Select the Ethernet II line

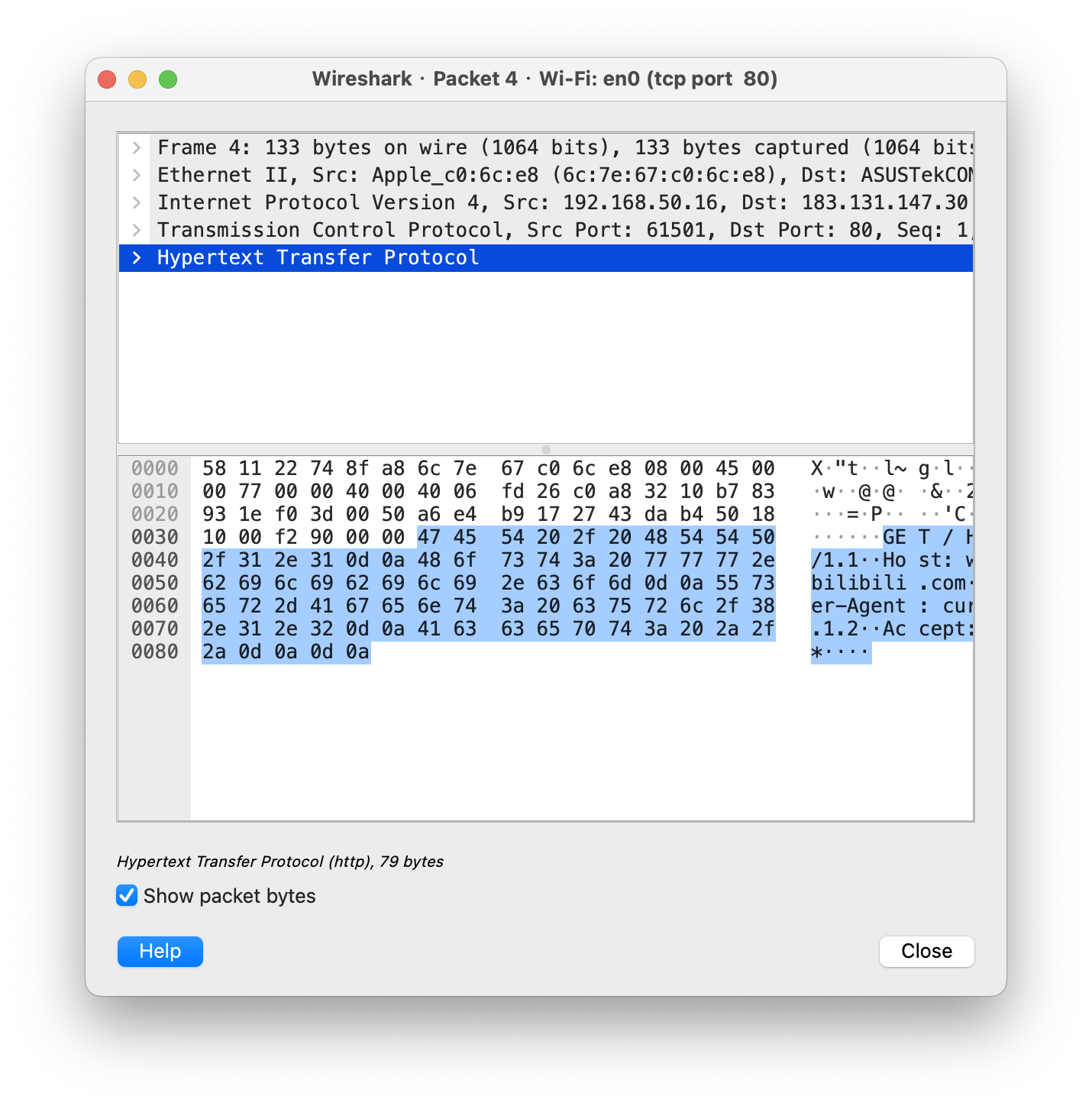(x=546, y=175)
